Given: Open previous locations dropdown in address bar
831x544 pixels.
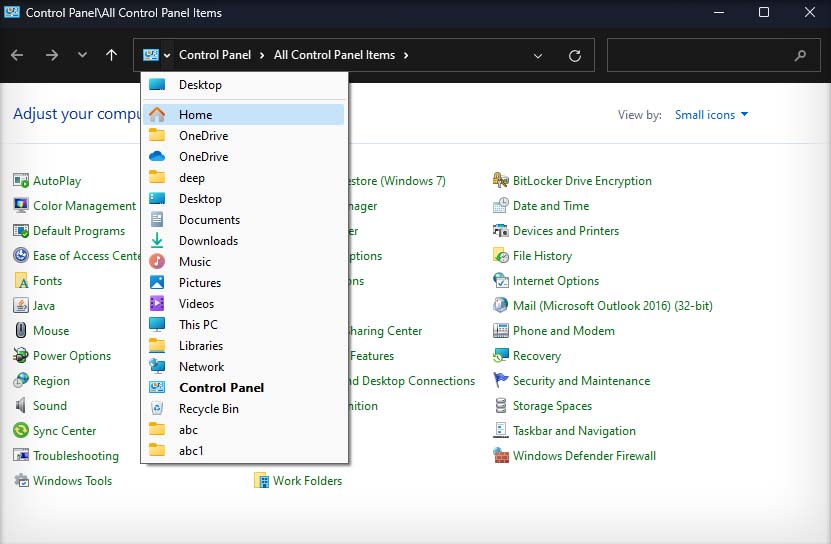Looking at the screenshot, I should tap(537, 55).
